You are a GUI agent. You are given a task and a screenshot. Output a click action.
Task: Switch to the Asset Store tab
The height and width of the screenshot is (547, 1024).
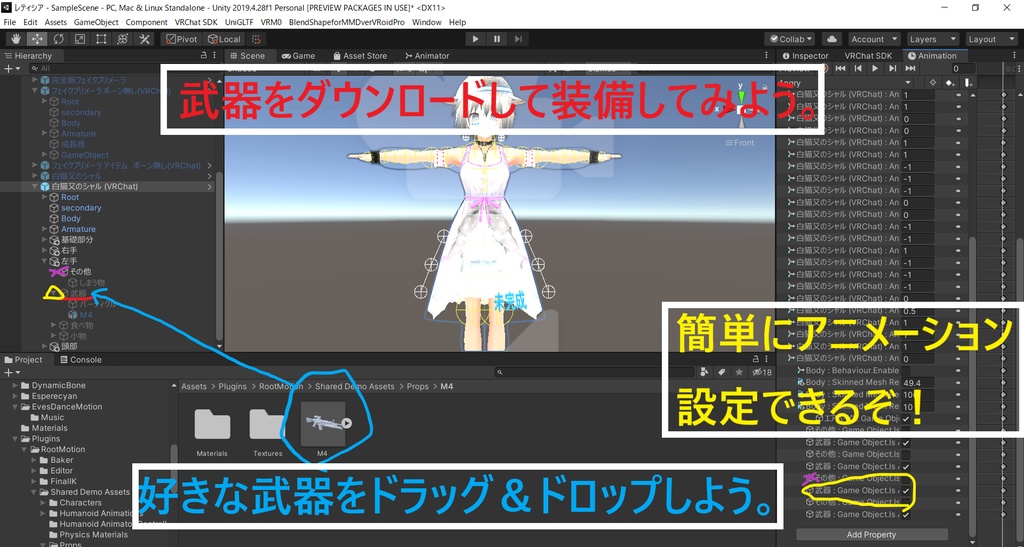[360, 56]
